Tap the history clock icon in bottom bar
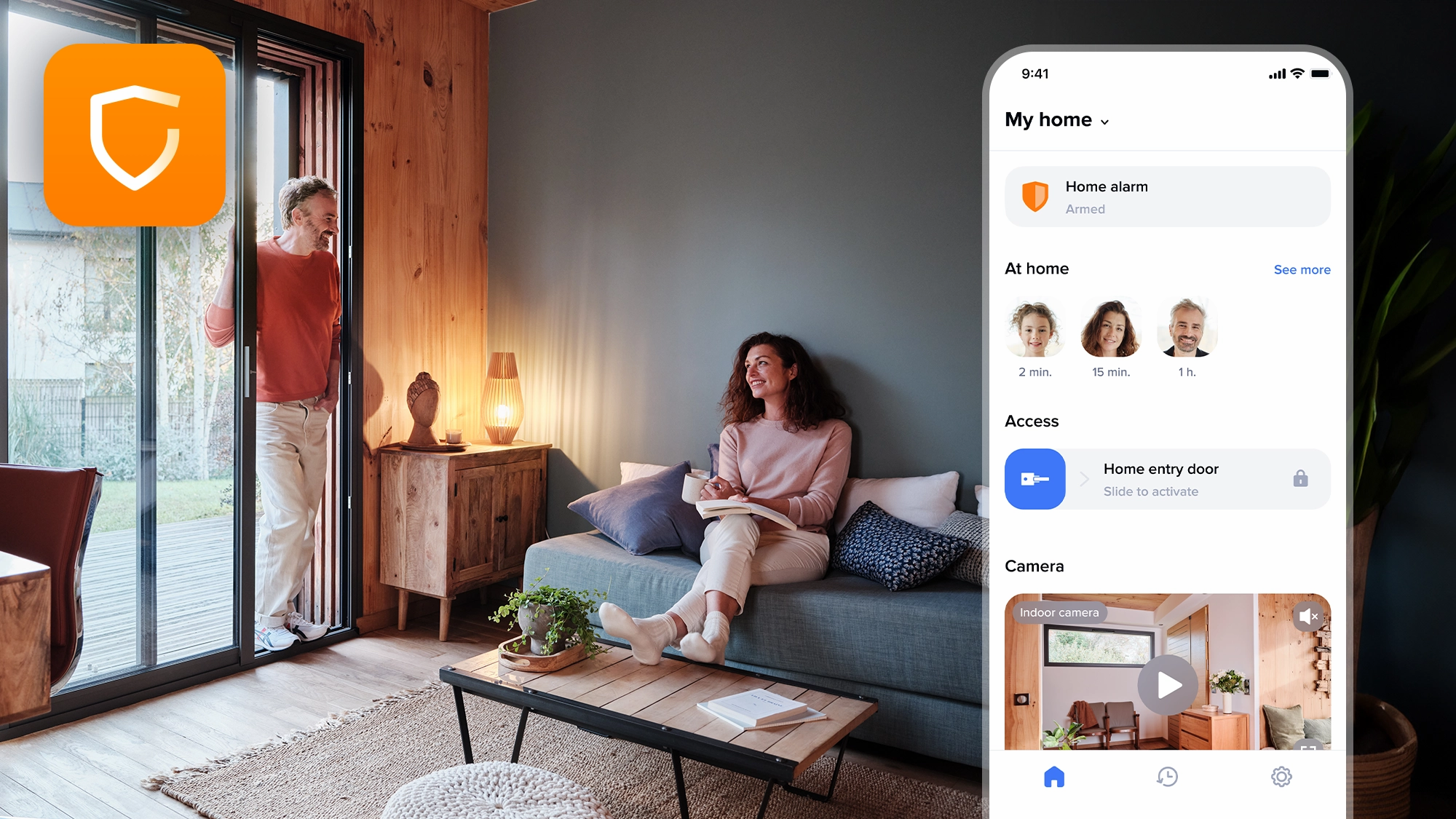 pos(1168,776)
